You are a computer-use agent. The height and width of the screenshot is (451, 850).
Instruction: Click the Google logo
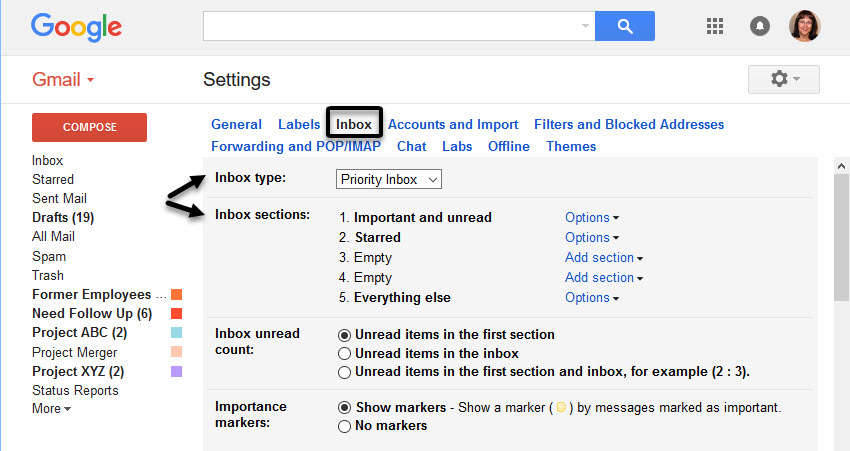(76, 27)
